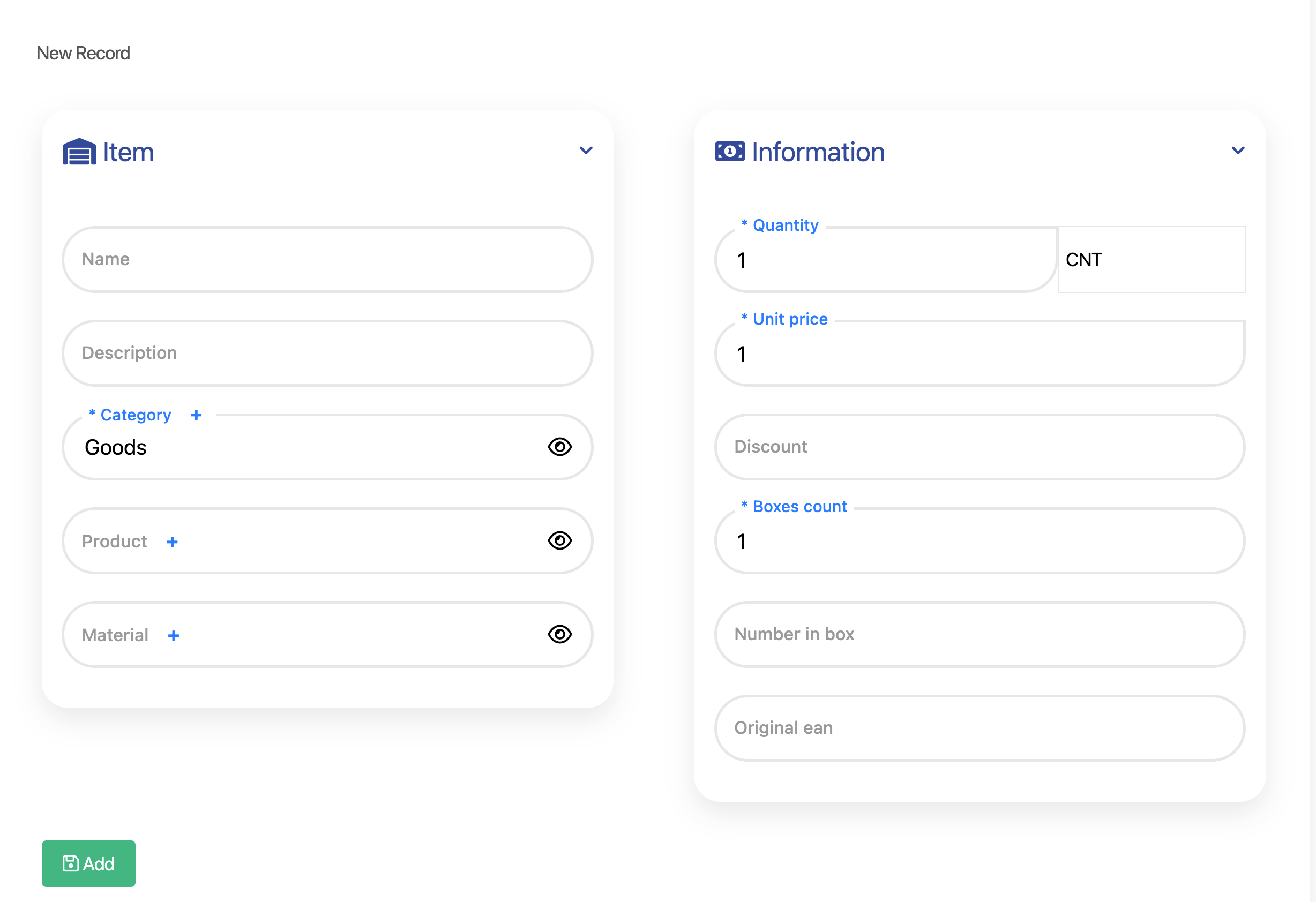Add new Material with plus icon
1316x902 pixels.
pos(173,636)
